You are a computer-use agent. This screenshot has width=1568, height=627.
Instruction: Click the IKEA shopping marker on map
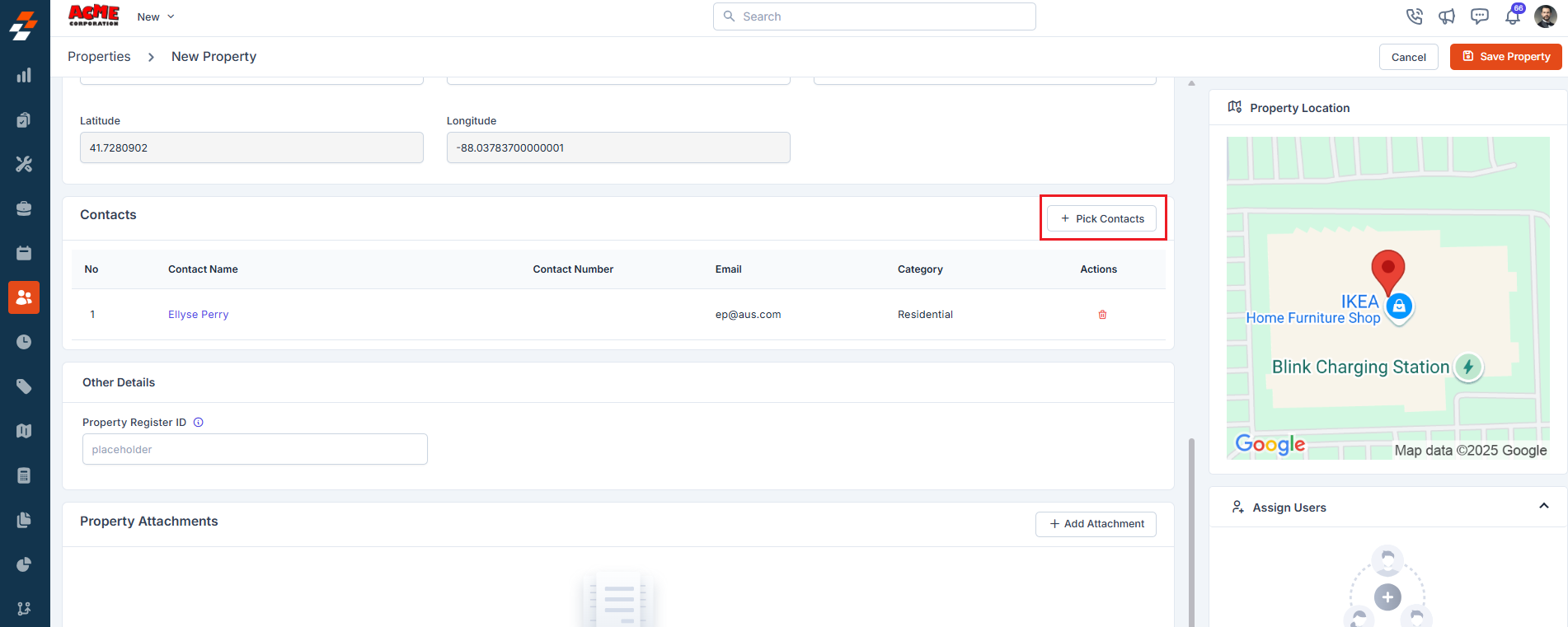[x=1400, y=306]
